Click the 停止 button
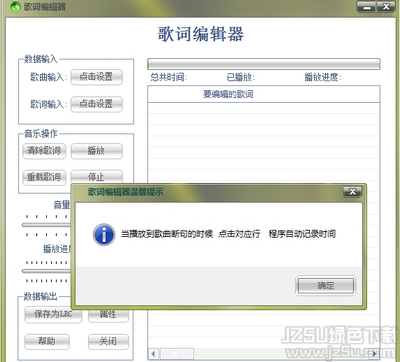 (96, 176)
